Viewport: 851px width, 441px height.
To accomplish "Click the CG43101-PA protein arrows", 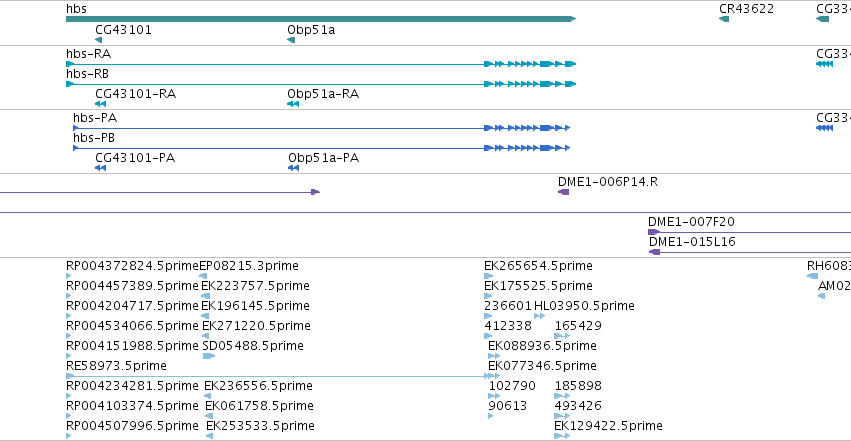I will coord(100,168).
